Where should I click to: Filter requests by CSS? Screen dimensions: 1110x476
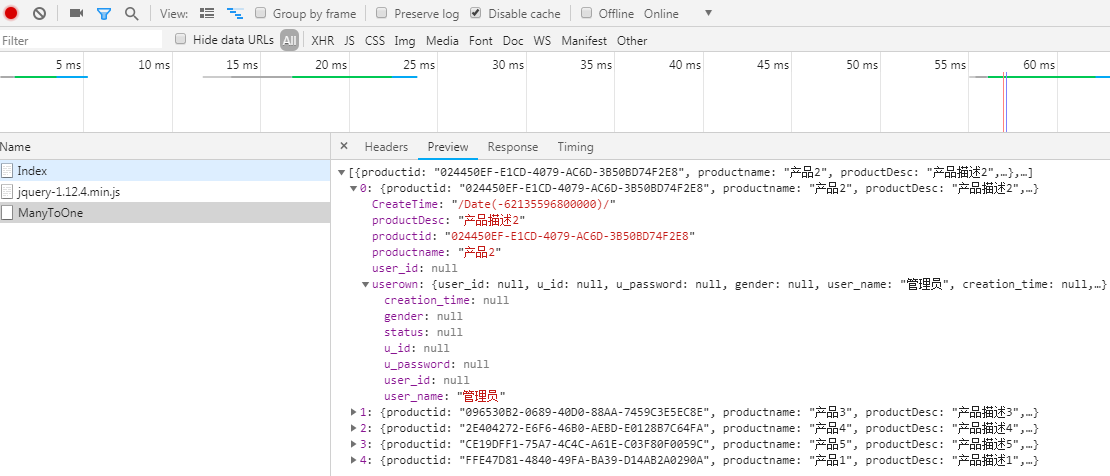tap(374, 40)
